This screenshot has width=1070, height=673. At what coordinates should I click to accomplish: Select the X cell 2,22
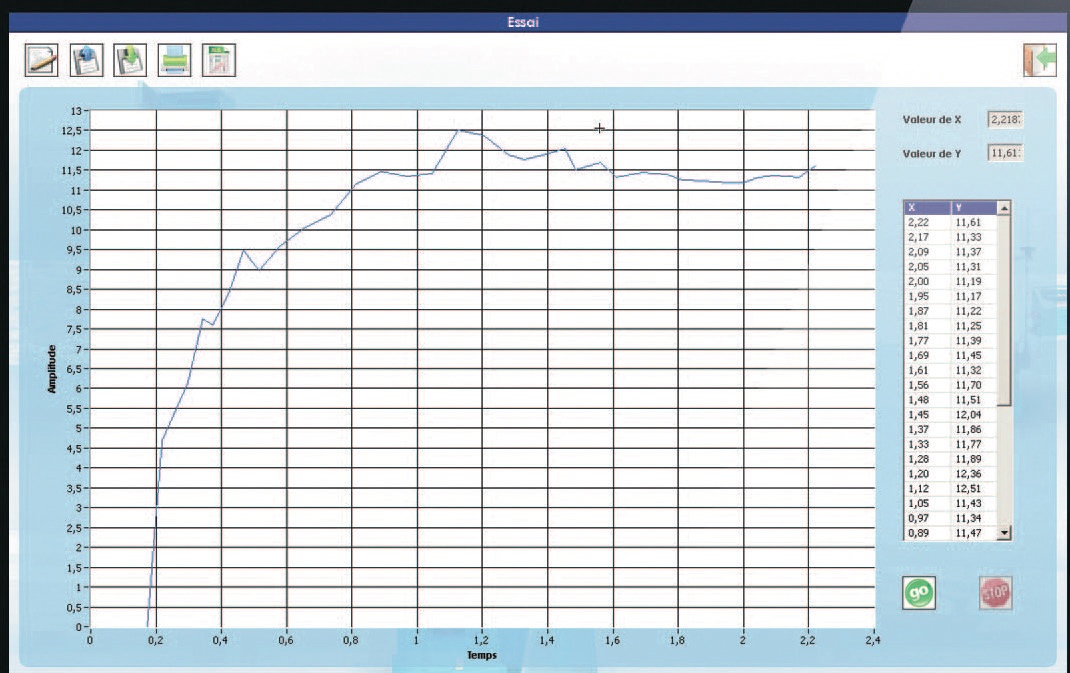tap(927, 223)
